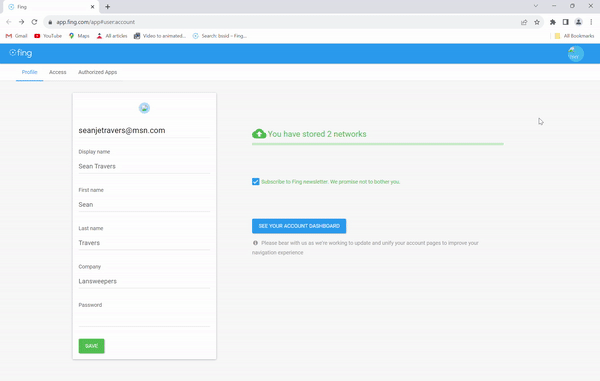The width and height of the screenshot is (600, 381).
Task: Click the padlock site info icon
Action: (50, 22)
